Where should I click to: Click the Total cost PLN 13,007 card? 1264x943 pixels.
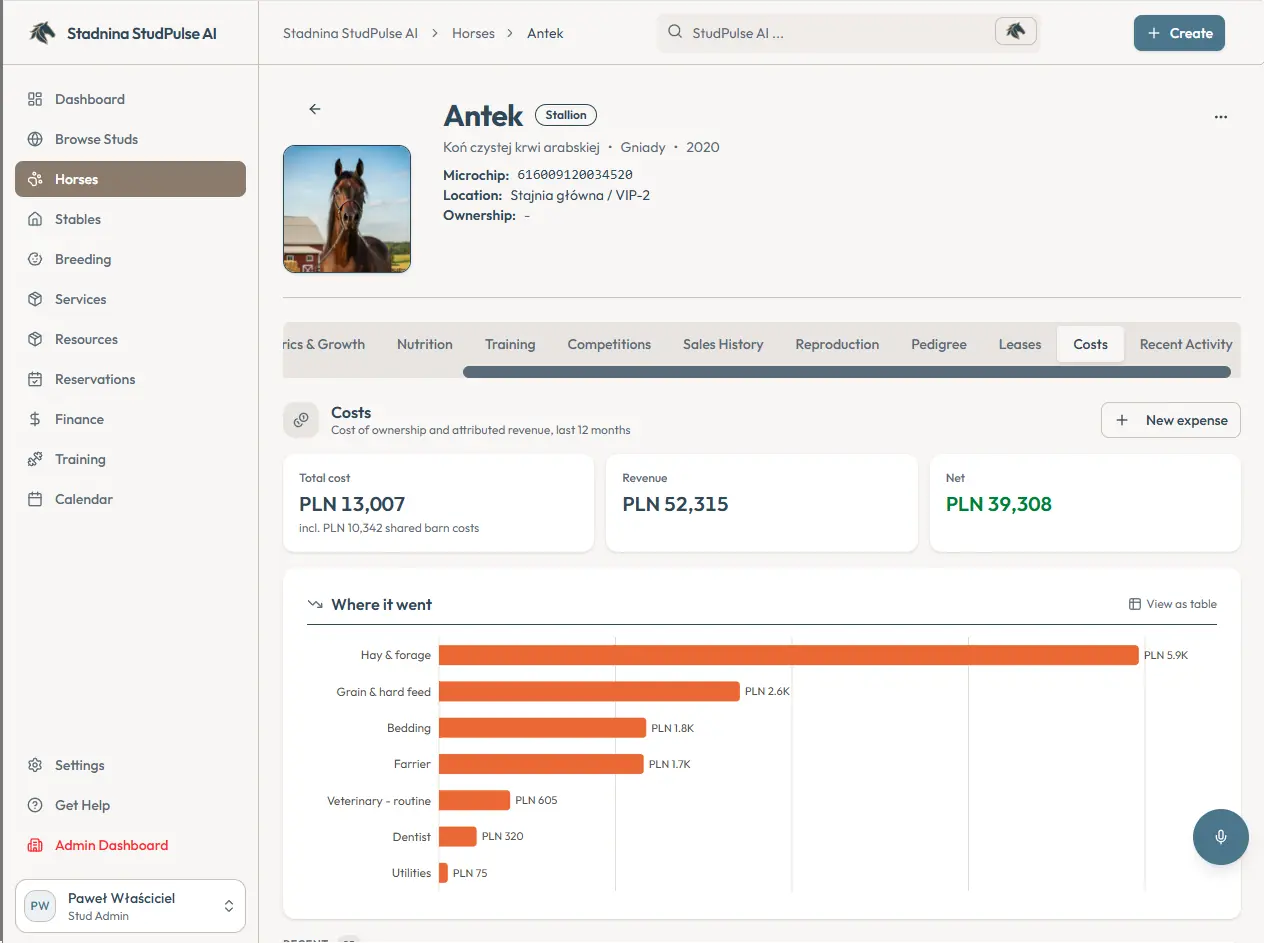tap(438, 503)
